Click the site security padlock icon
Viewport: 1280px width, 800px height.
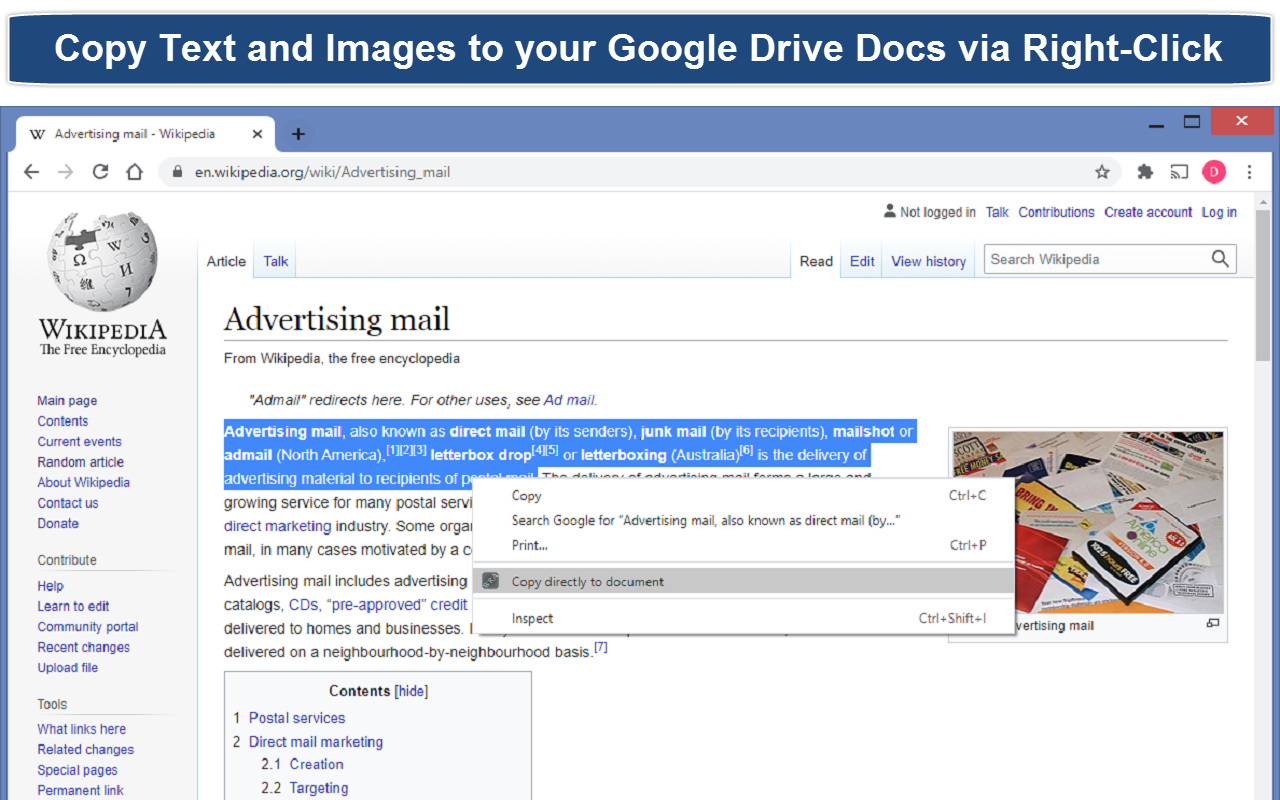[x=176, y=171]
